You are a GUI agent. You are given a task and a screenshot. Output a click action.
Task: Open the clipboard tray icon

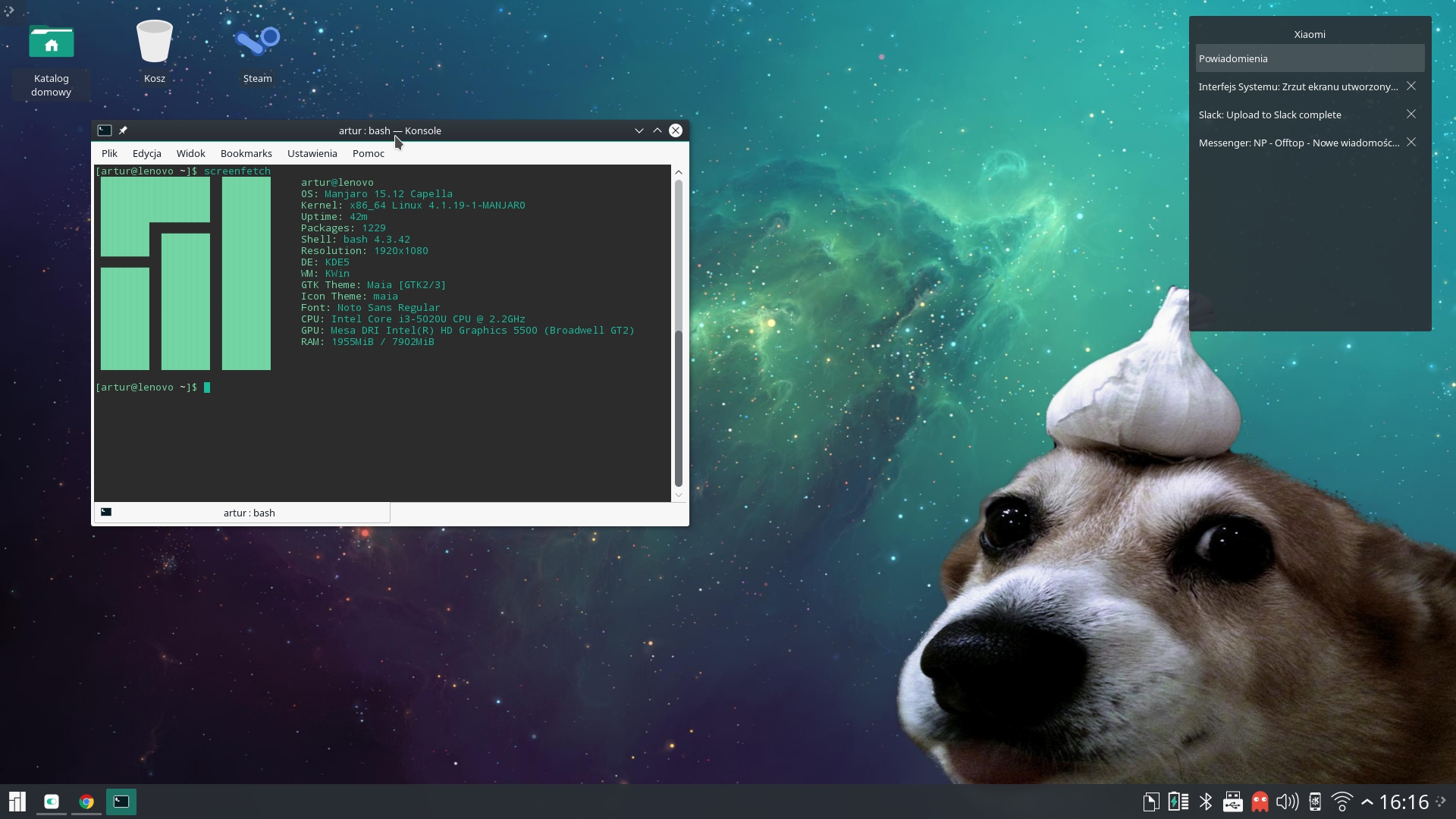pos(1151,802)
